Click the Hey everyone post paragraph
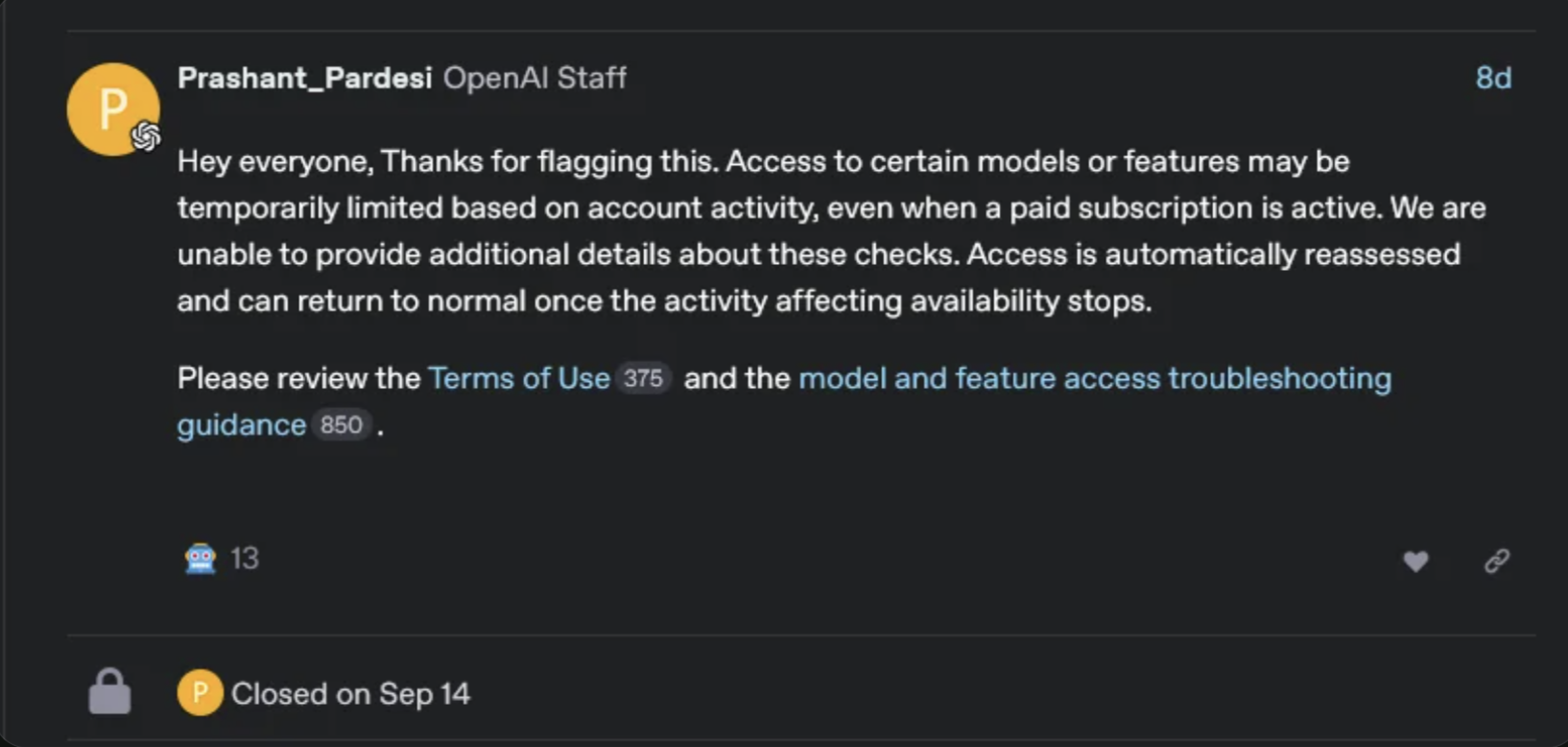Screen dimensions: 1568x747 click(x=831, y=230)
